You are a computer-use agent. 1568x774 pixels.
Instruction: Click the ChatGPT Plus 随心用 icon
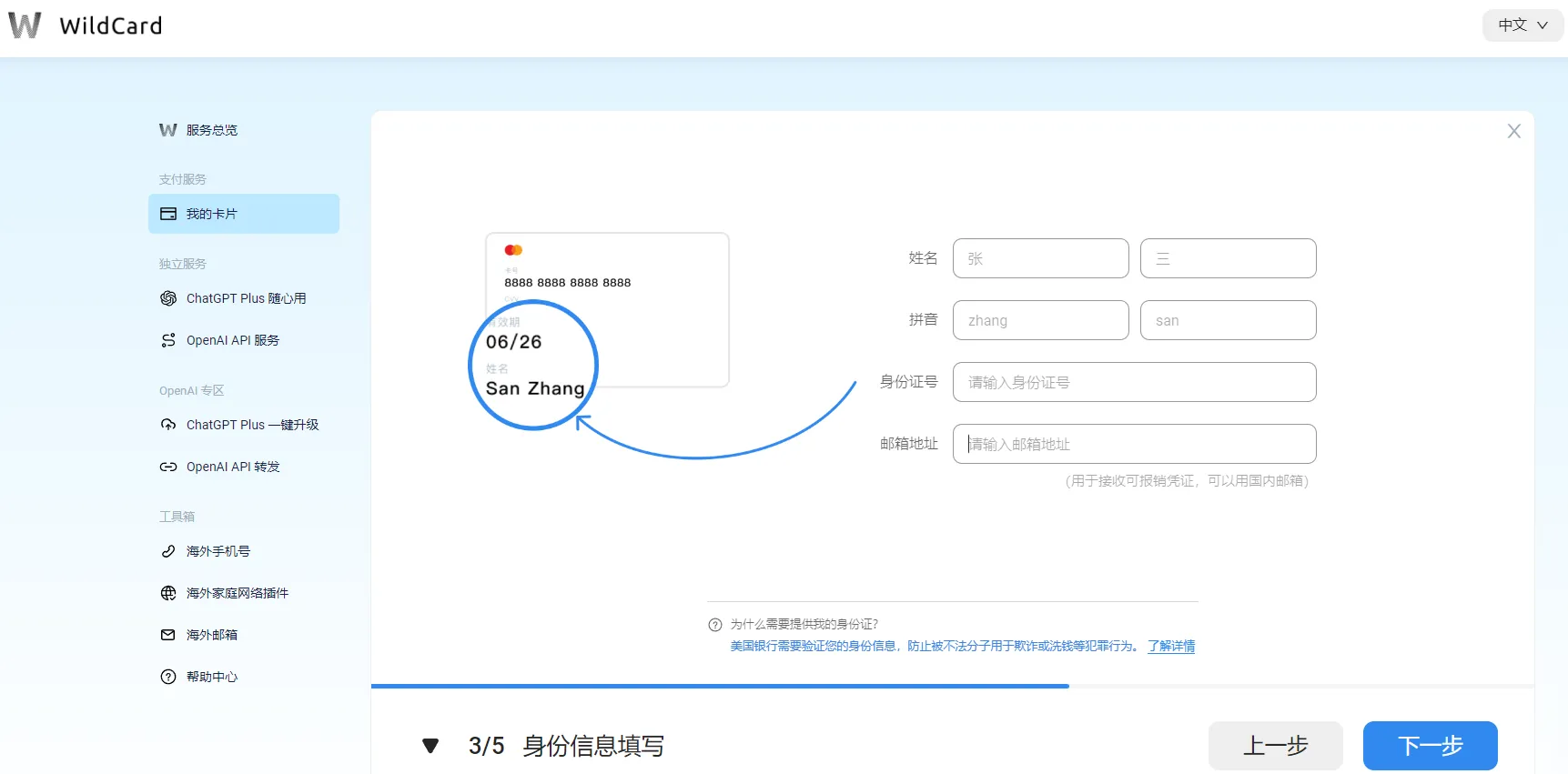click(168, 298)
